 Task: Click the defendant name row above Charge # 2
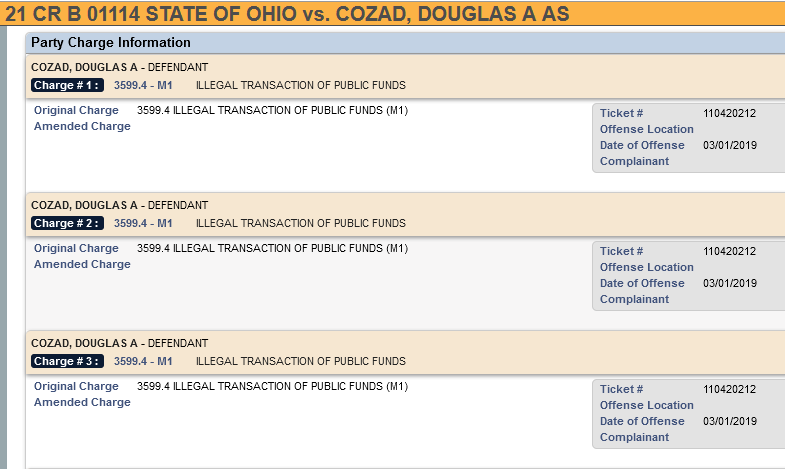[119, 205]
